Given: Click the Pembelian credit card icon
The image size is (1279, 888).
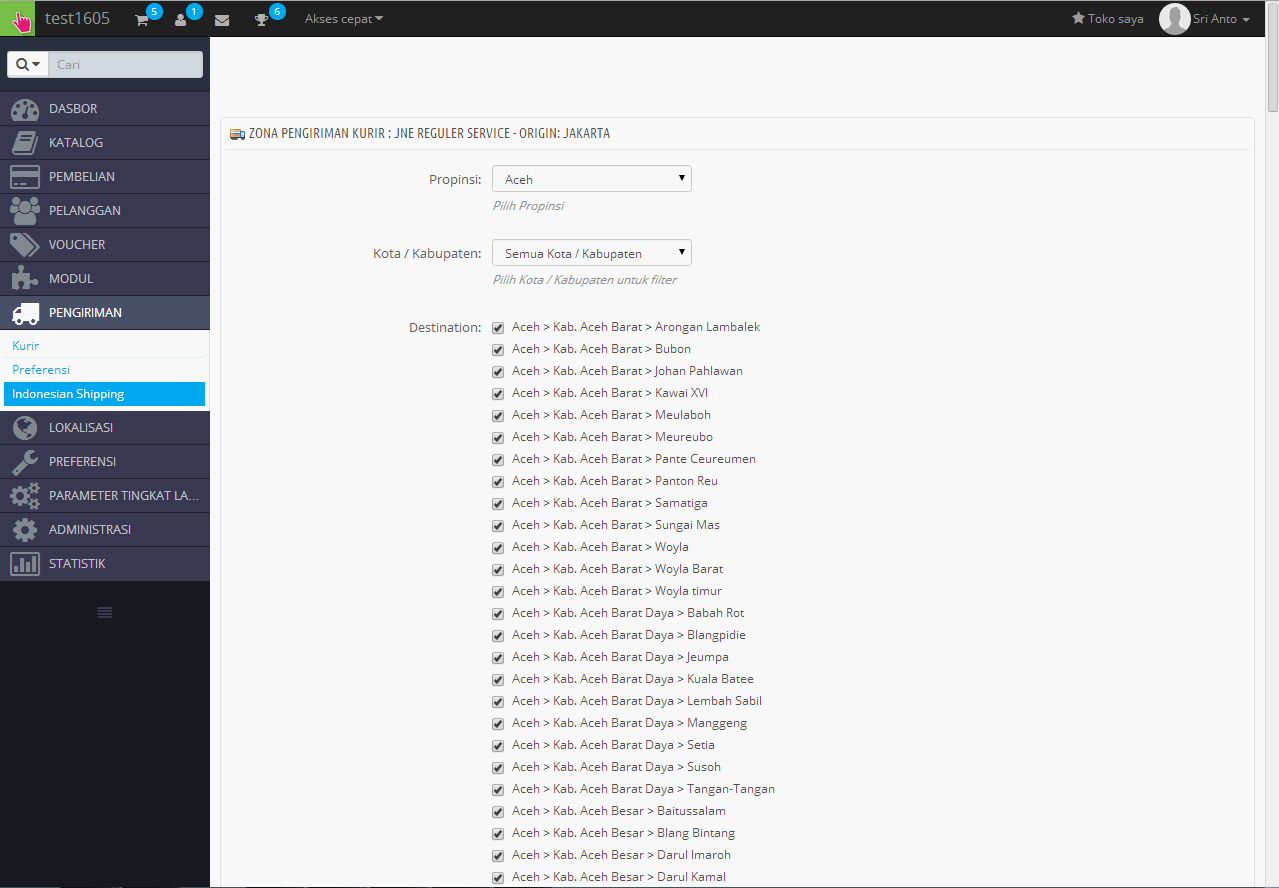Looking at the screenshot, I should [25, 177].
